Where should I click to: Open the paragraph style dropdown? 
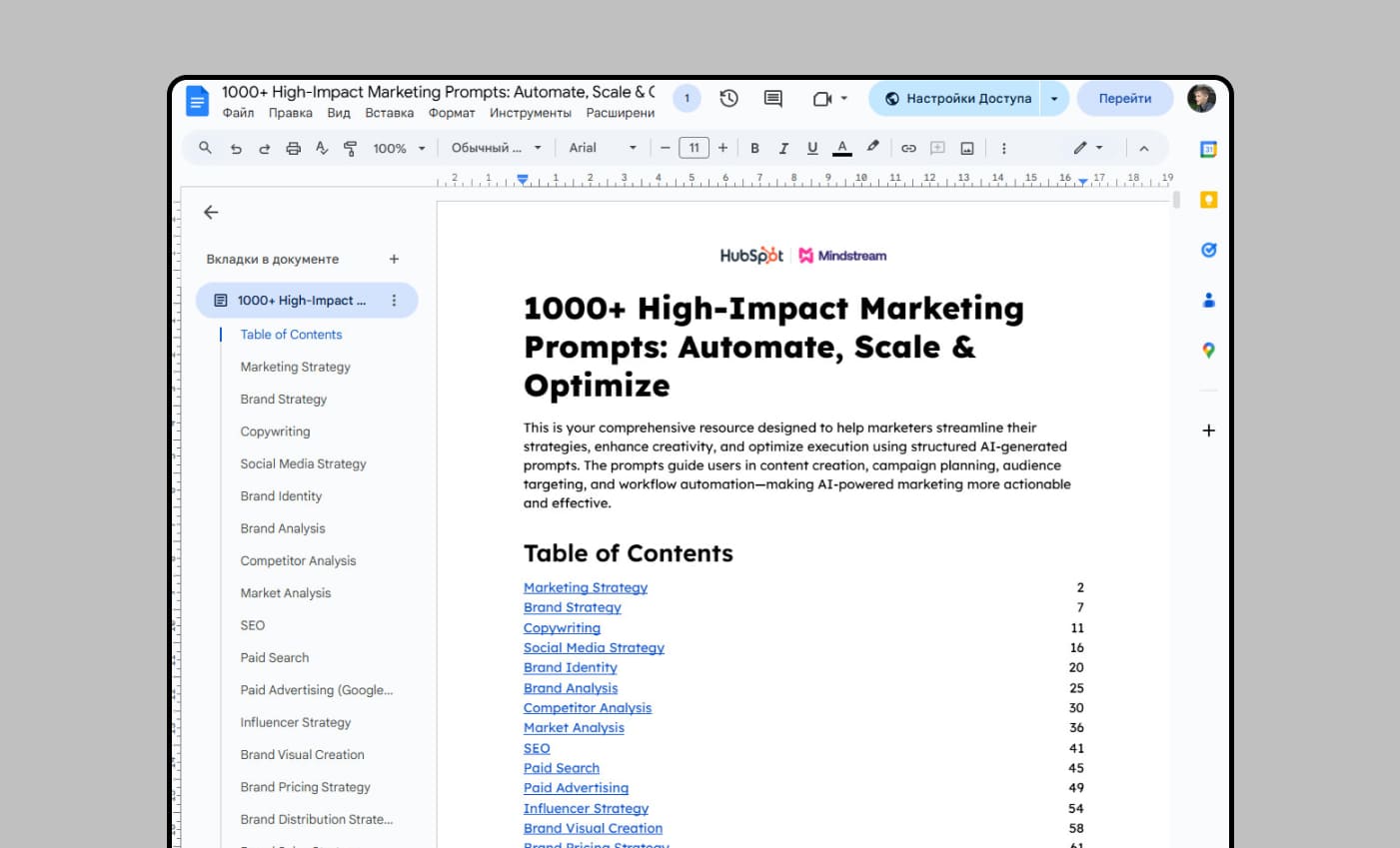492,147
